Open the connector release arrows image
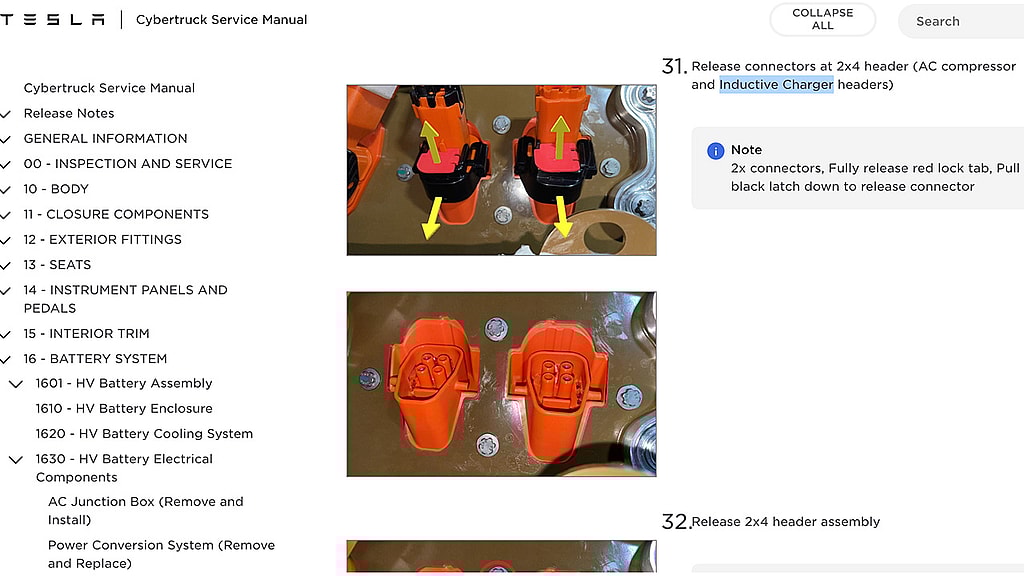The width and height of the screenshot is (1024, 576). coord(502,170)
